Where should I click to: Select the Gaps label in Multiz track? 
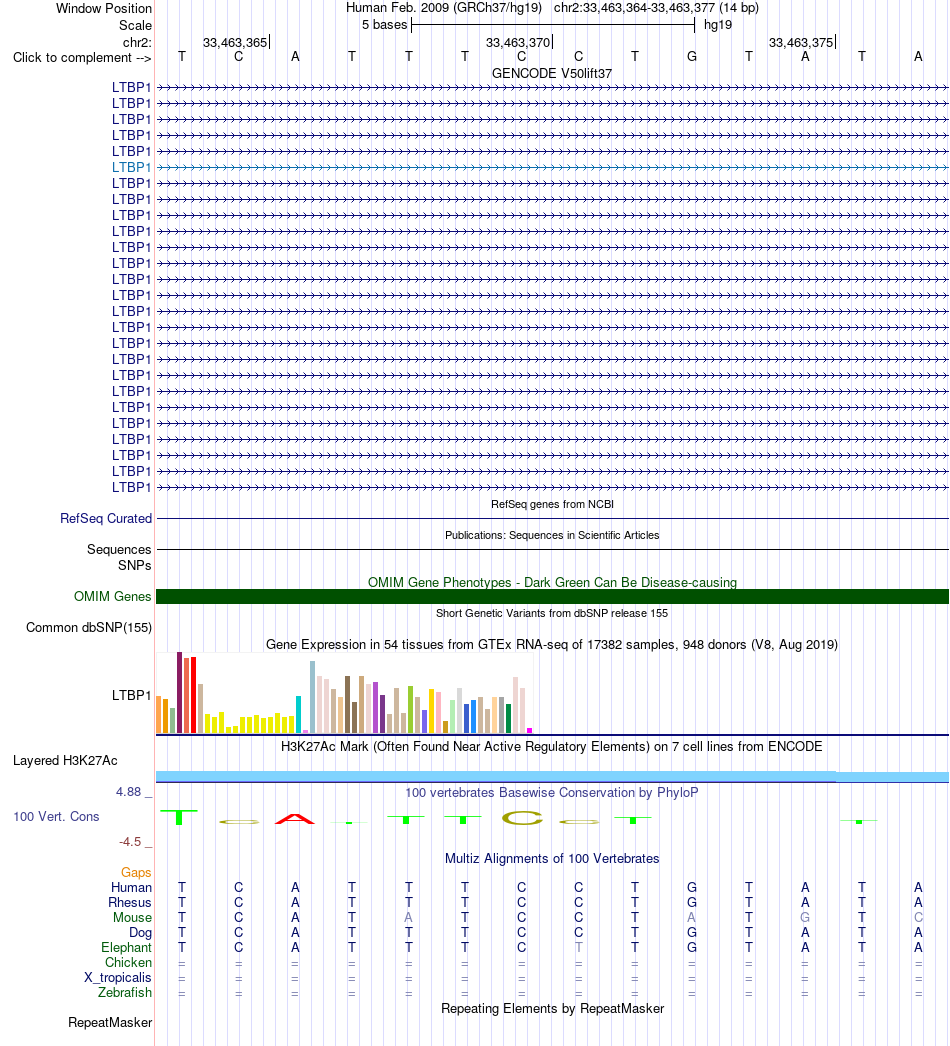(x=136, y=873)
